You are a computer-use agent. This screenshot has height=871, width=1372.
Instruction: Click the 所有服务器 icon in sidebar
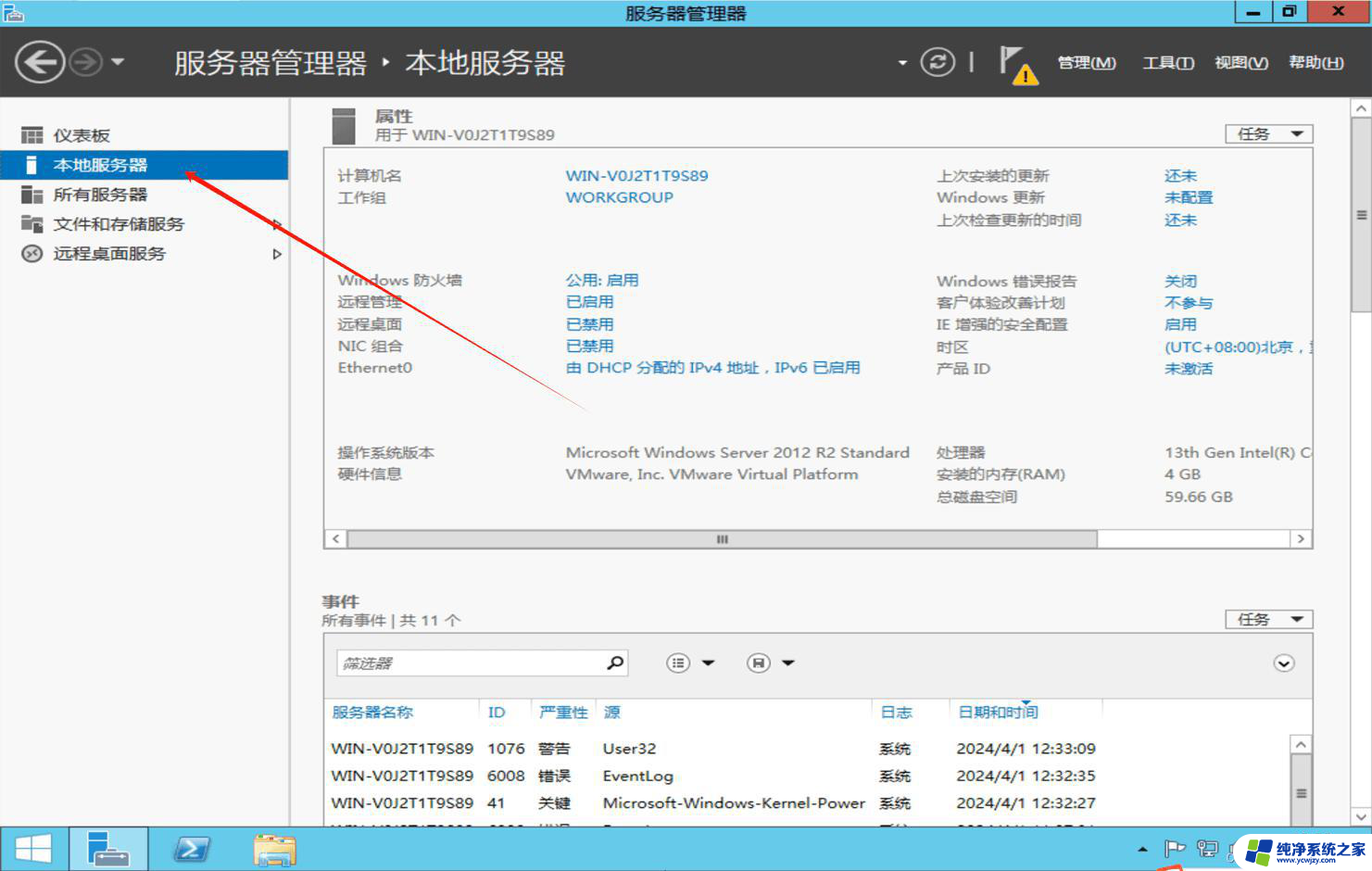click(32, 195)
